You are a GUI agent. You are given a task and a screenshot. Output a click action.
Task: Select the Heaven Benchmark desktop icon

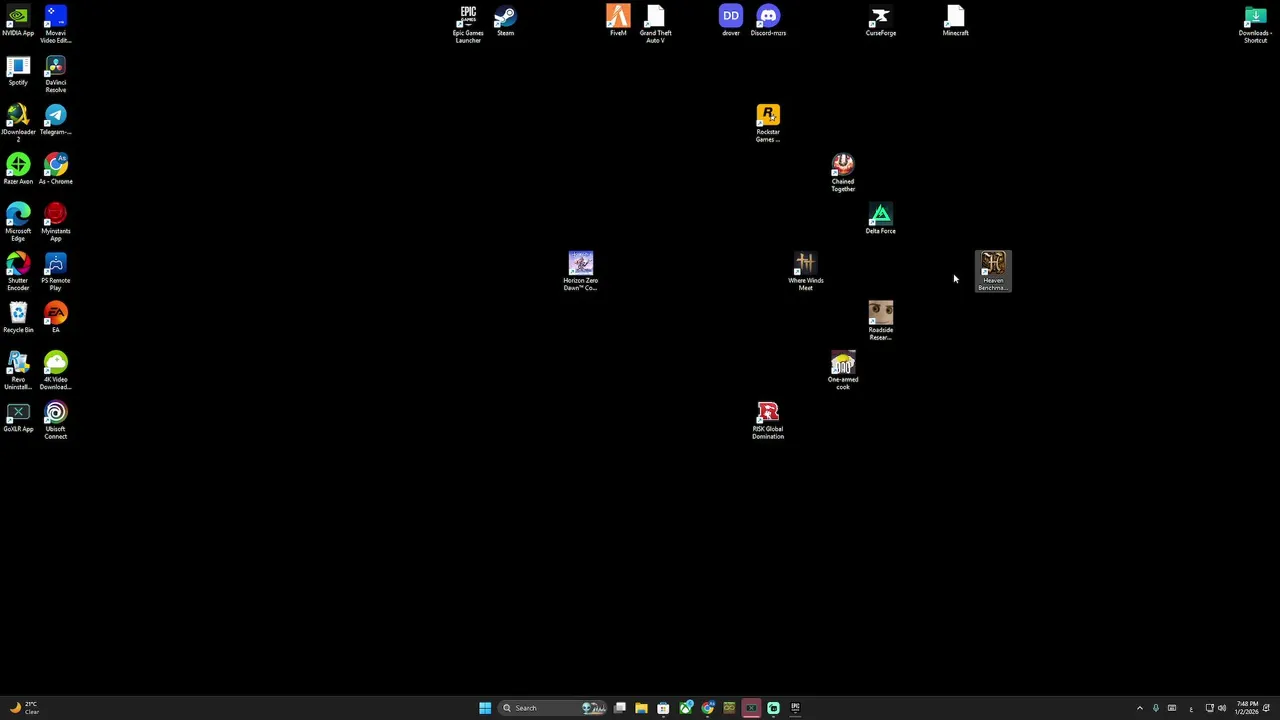pyautogui.click(x=993, y=272)
